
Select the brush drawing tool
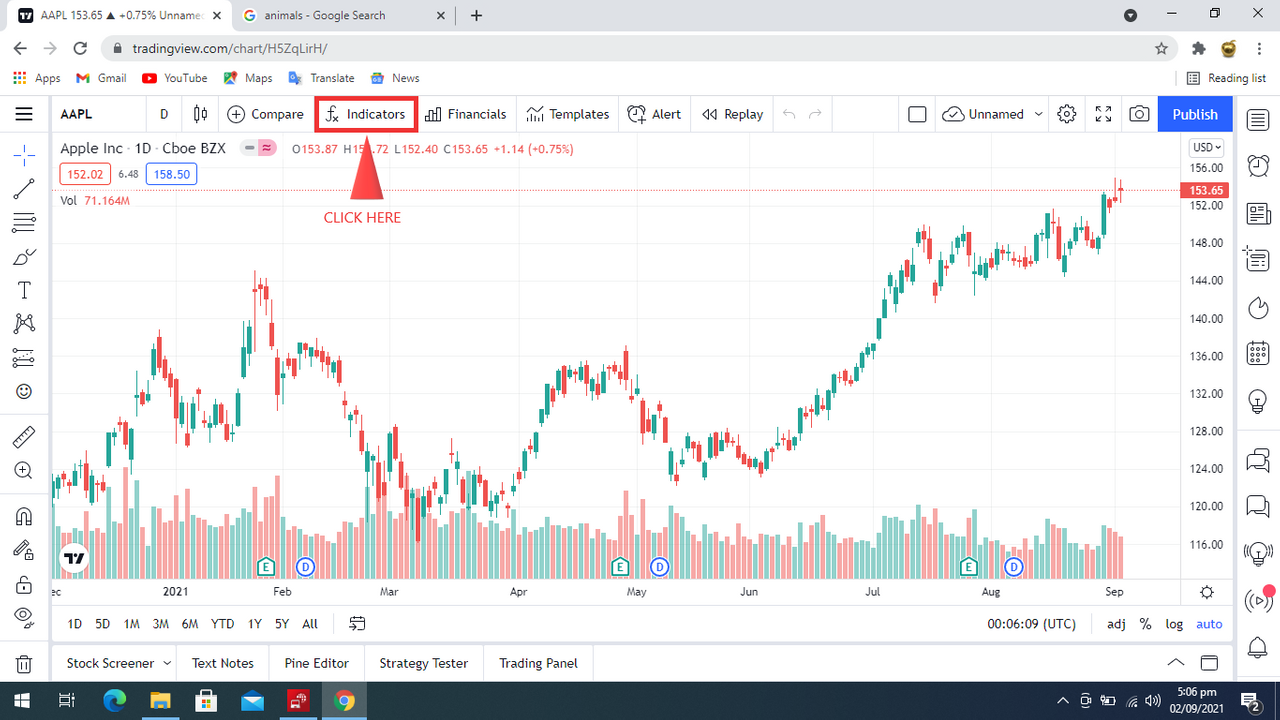coord(24,257)
